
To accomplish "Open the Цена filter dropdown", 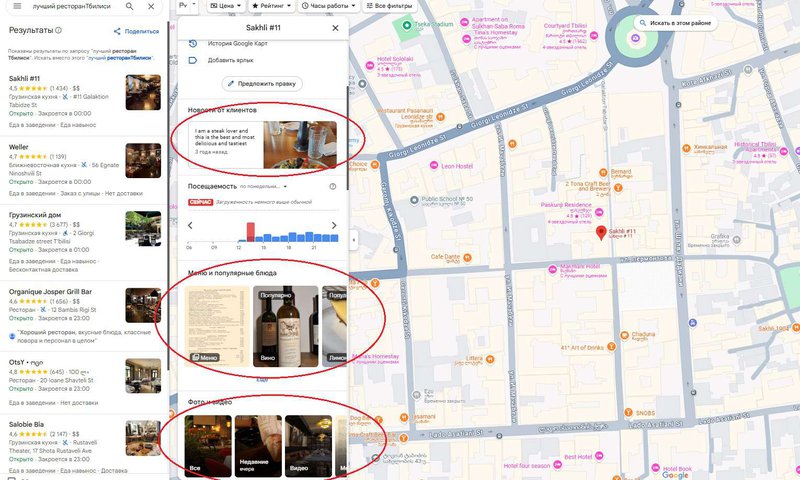I will [225, 6].
